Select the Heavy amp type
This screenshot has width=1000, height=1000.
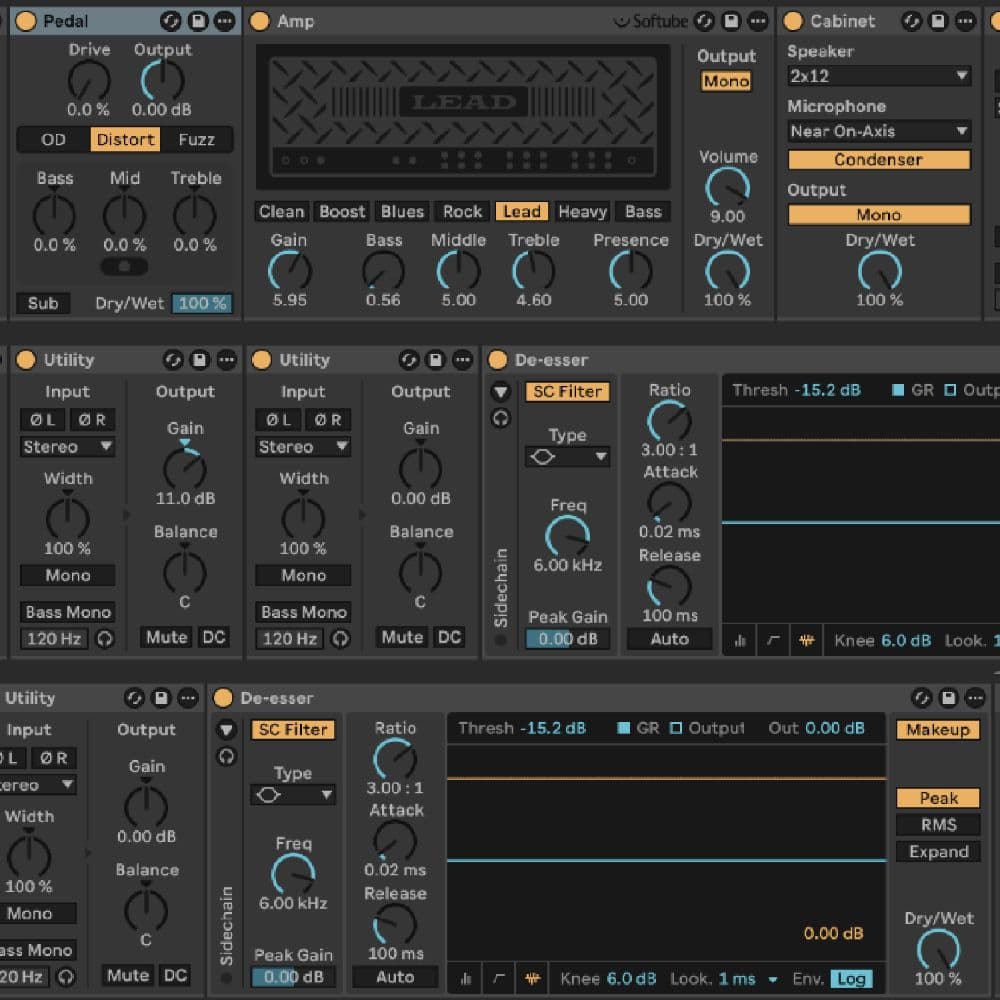(x=582, y=212)
